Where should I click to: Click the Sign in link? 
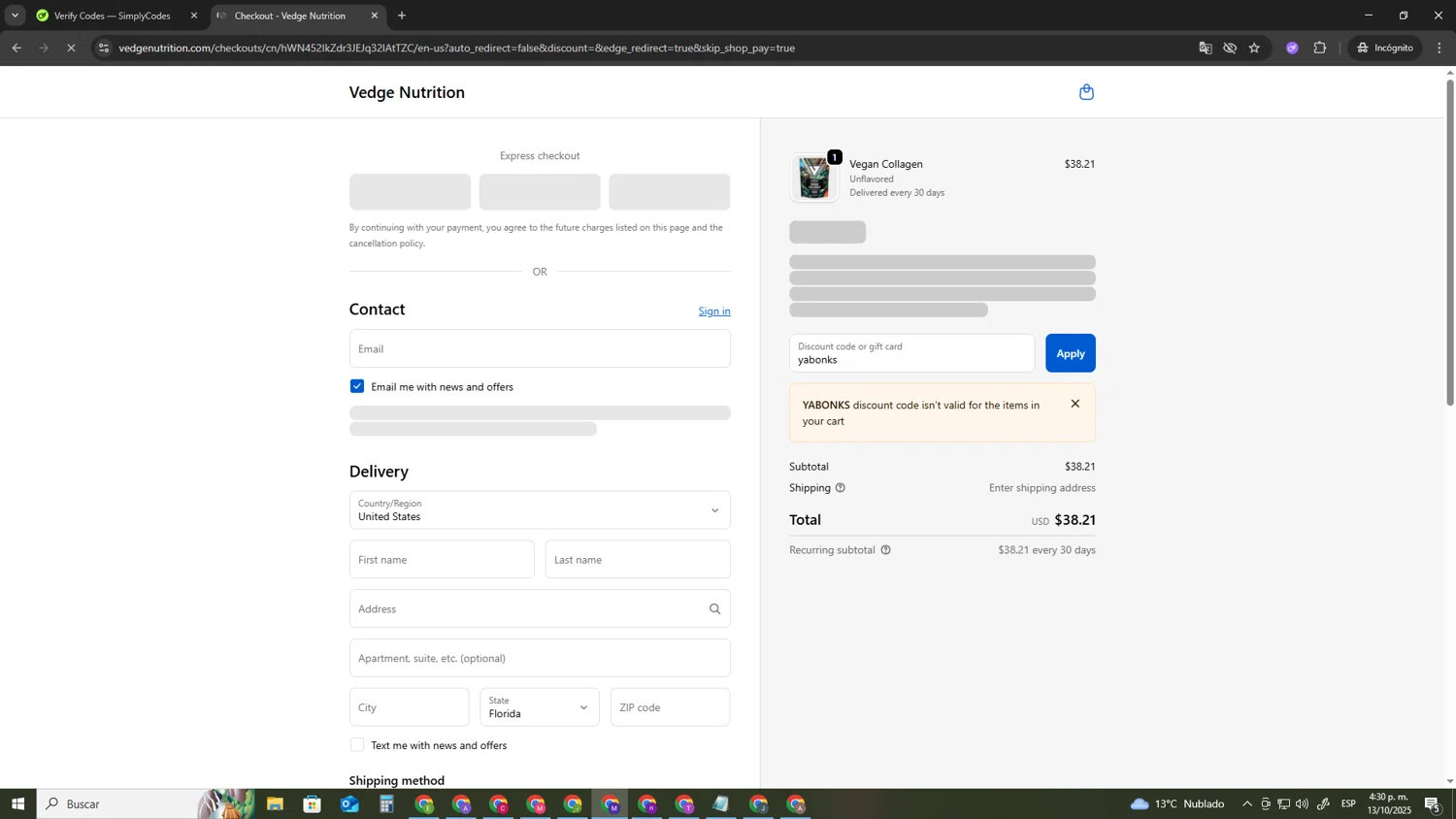(714, 311)
